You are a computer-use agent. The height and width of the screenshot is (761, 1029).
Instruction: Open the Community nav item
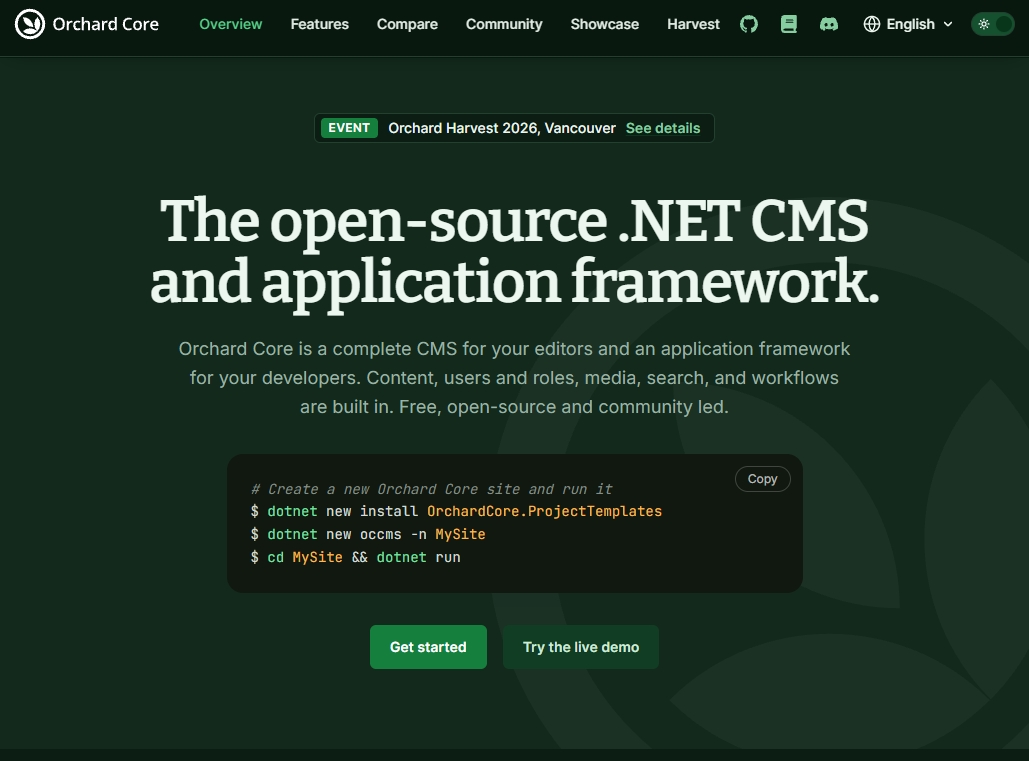[504, 24]
